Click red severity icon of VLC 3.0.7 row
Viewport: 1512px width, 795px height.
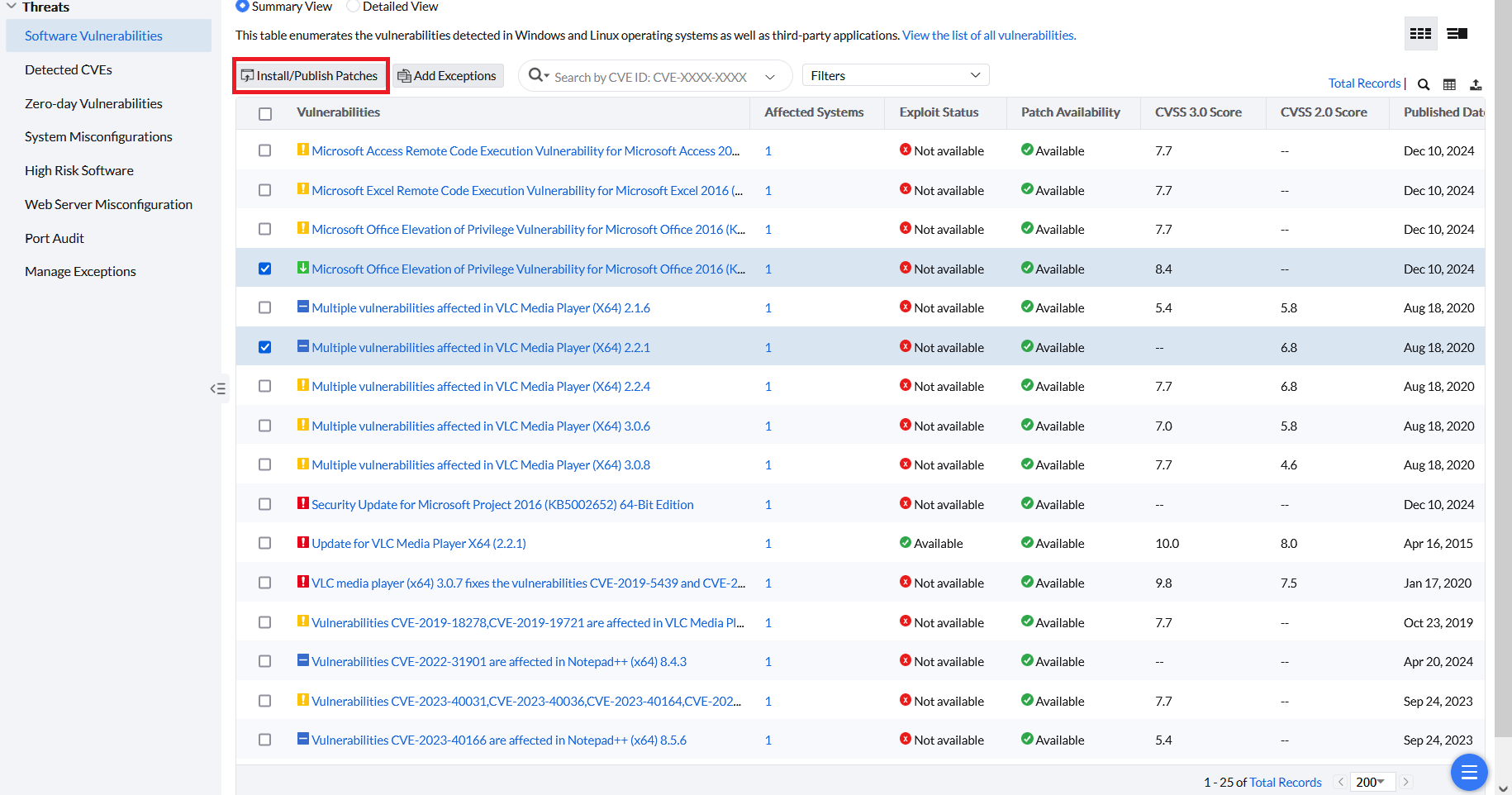tap(303, 582)
